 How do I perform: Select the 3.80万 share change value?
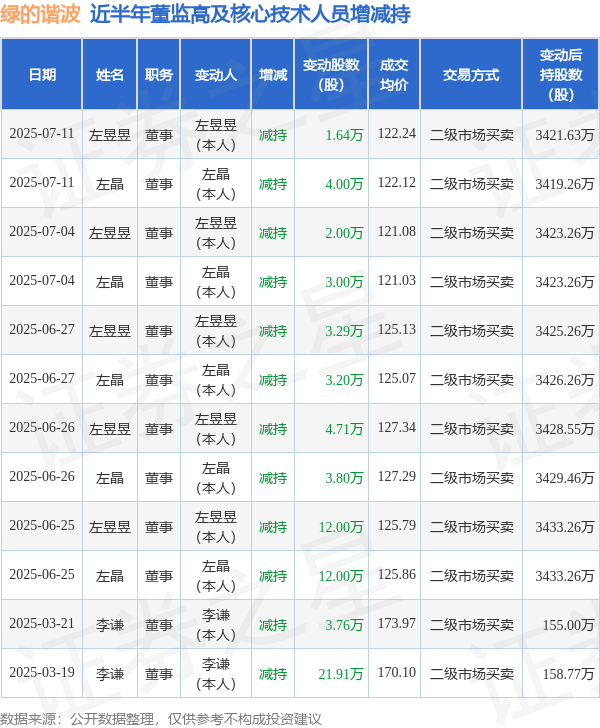click(x=344, y=478)
